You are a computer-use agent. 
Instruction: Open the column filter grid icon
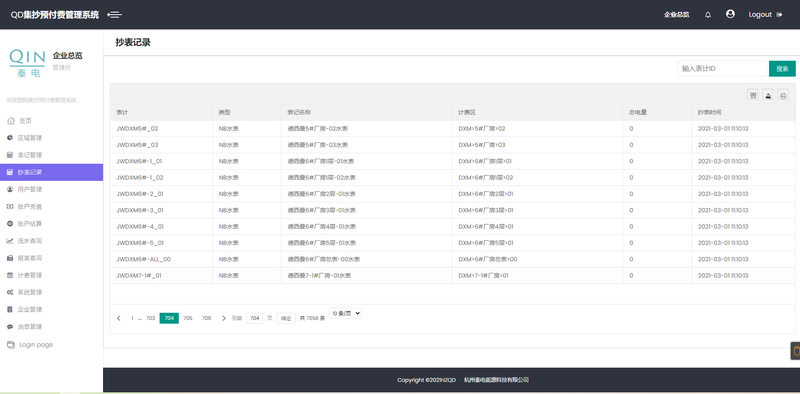click(x=753, y=94)
